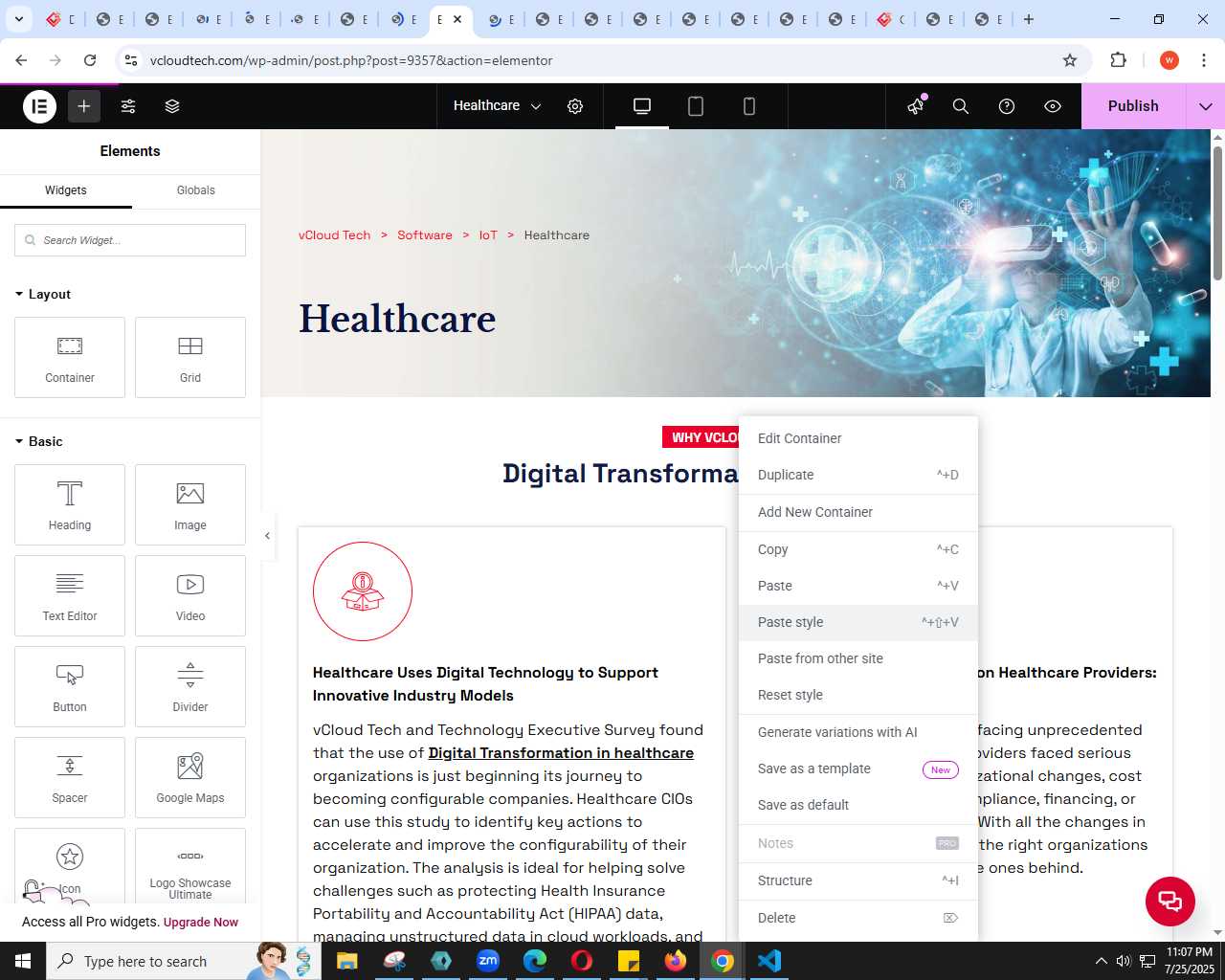Click the vCloud Tech breadcrumb link
This screenshot has height=980, width=1225.
334,235
